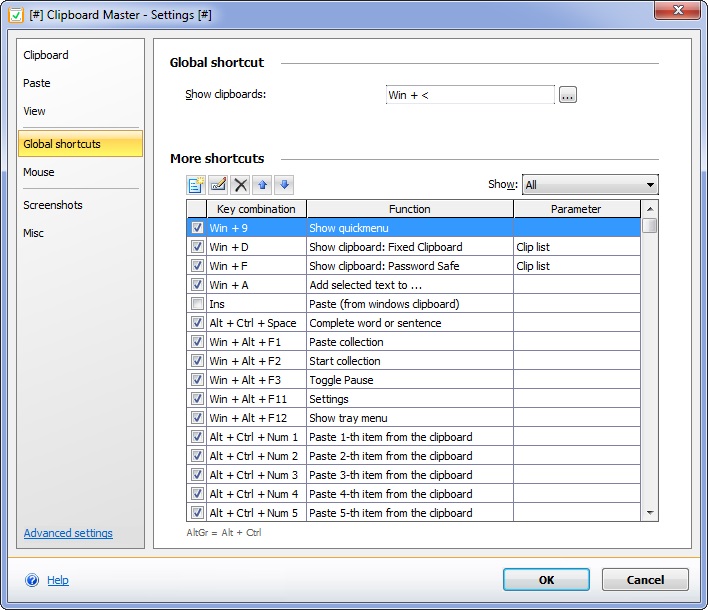This screenshot has height=610, width=708.
Task: Select the Settings function row
Action: click(x=414, y=398)
